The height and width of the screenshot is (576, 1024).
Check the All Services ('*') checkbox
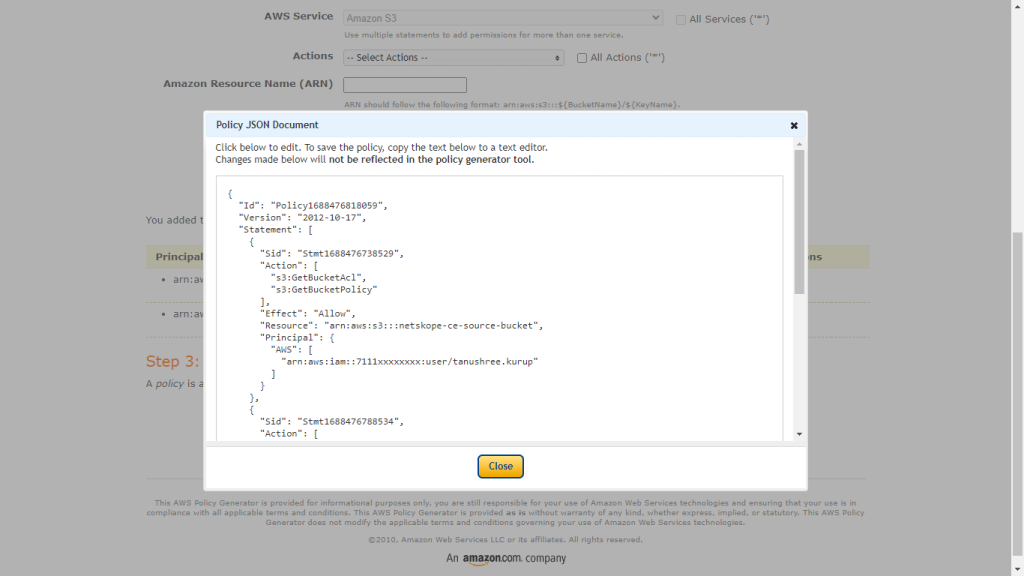coord(680,20)
